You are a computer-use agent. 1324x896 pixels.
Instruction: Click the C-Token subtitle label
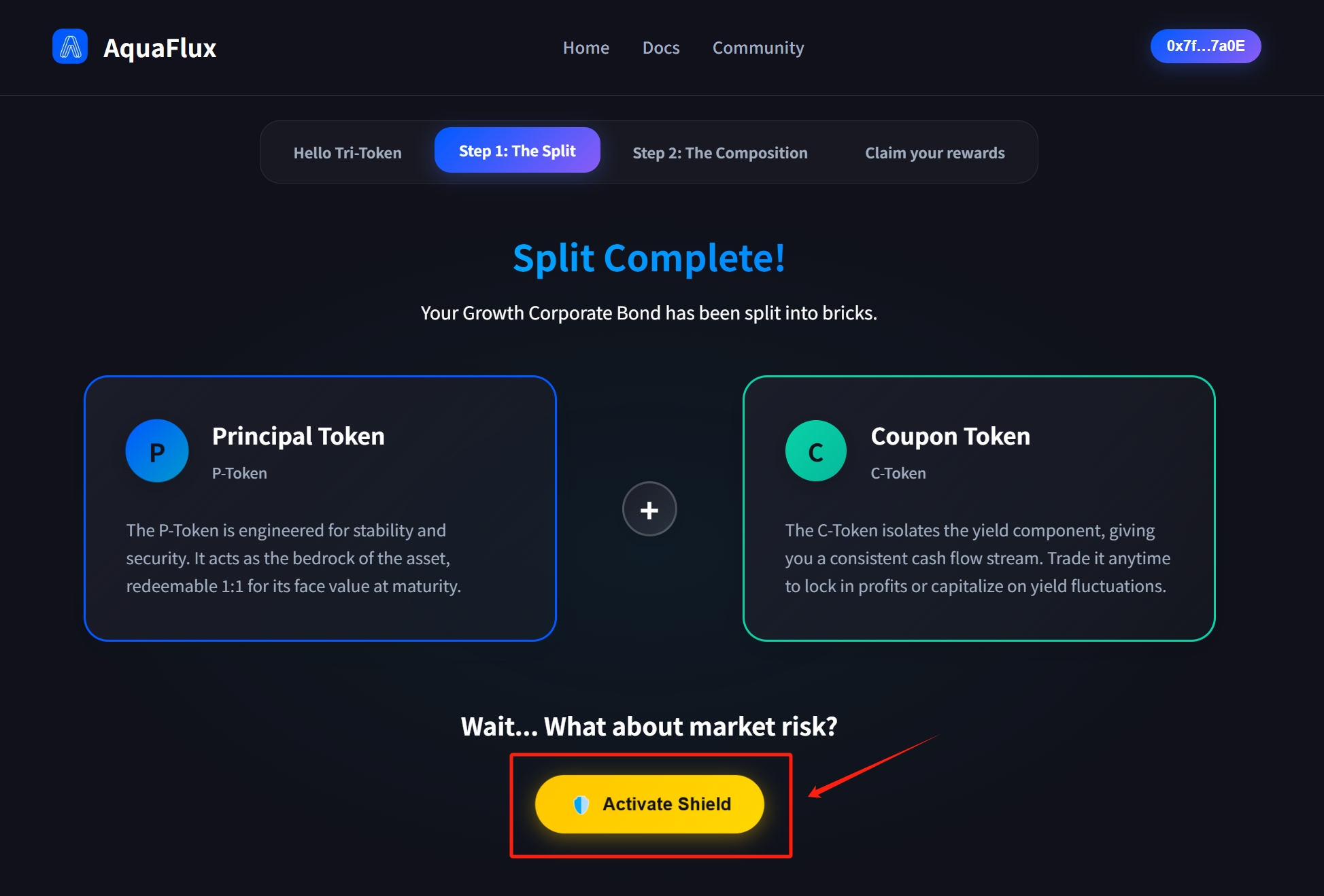[898, 473]
